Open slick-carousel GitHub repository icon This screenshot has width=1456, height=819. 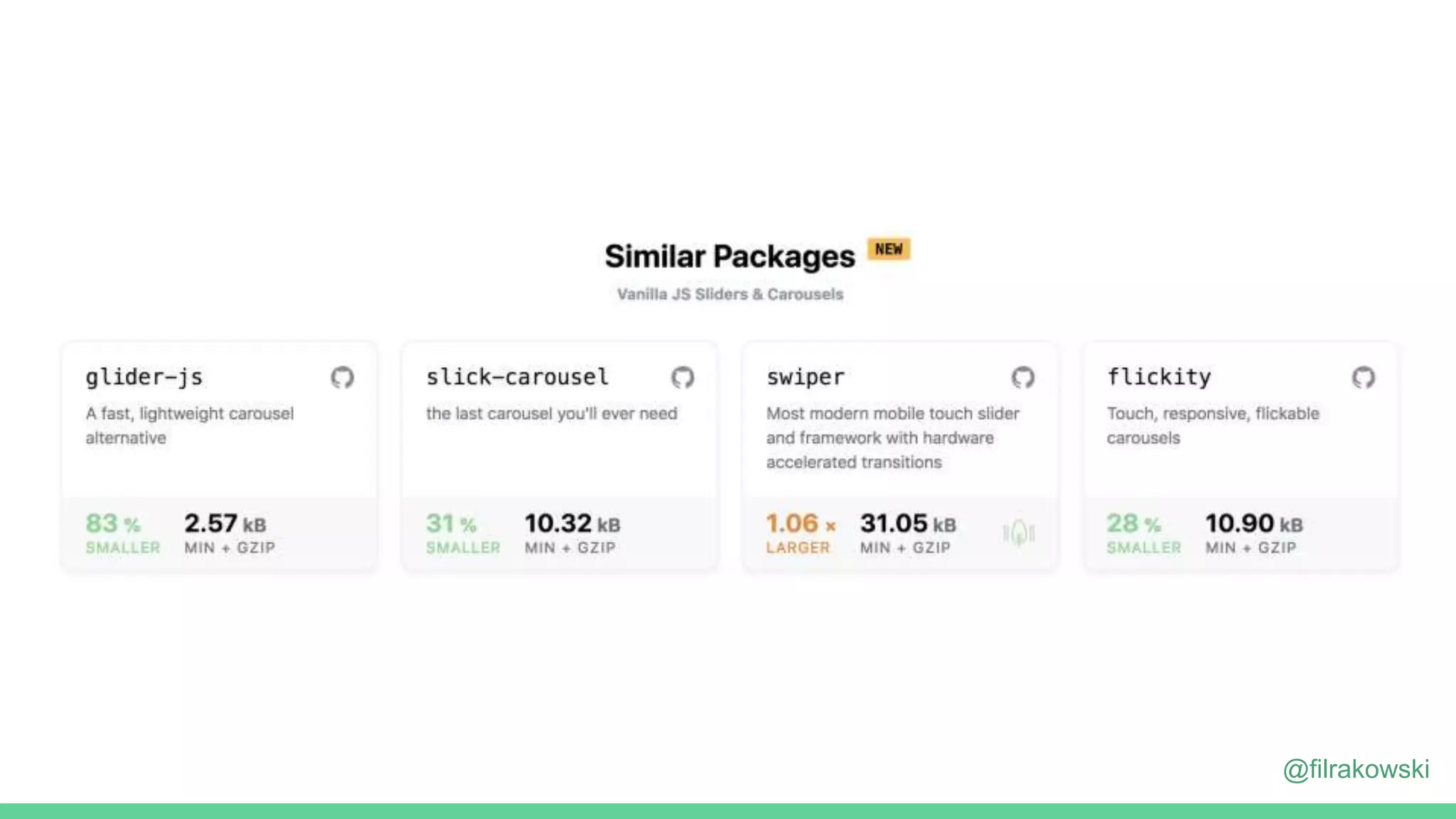(682, 378)
